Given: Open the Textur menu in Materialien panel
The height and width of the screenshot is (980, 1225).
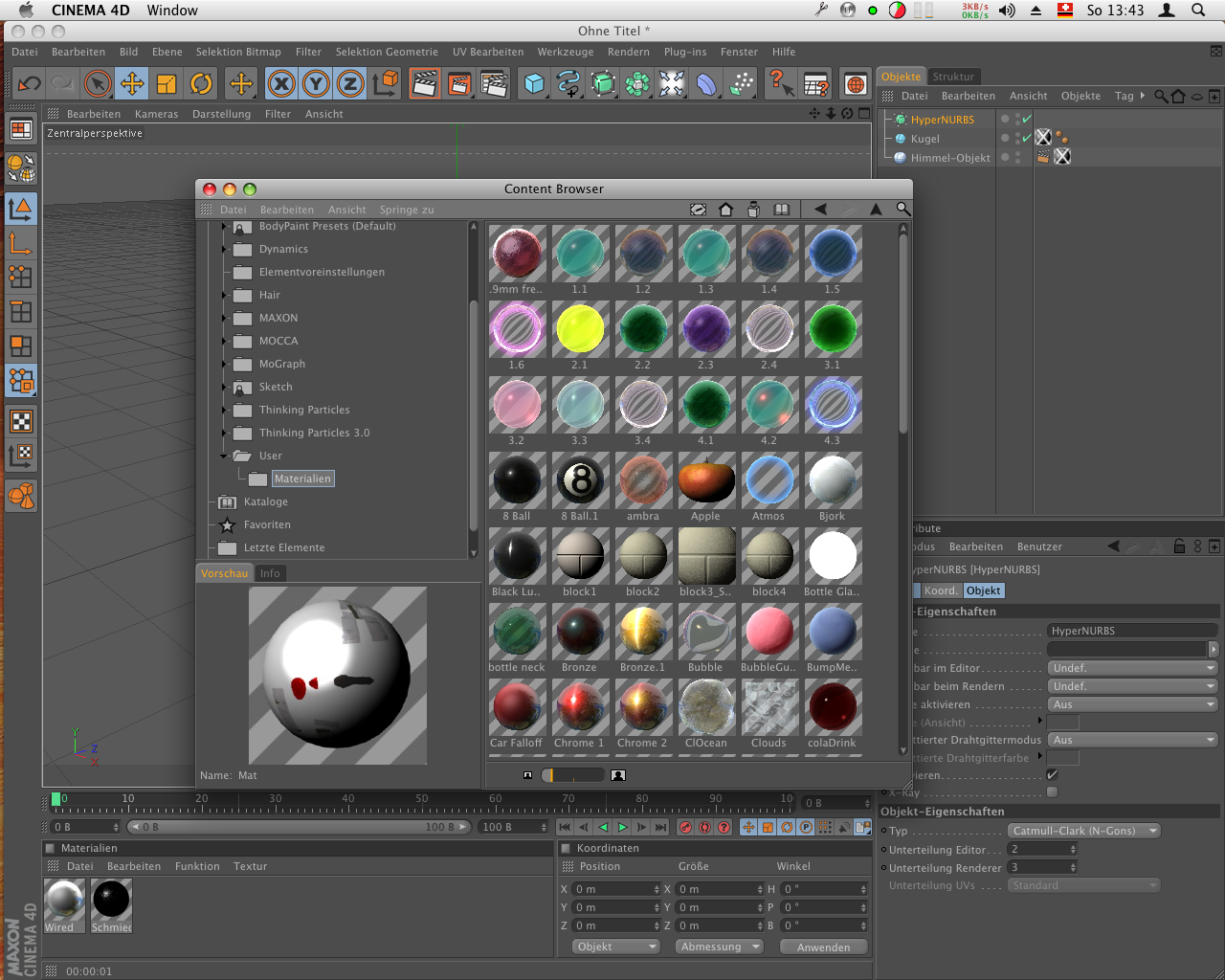Looking at the screenshot, I should [250, 866].
